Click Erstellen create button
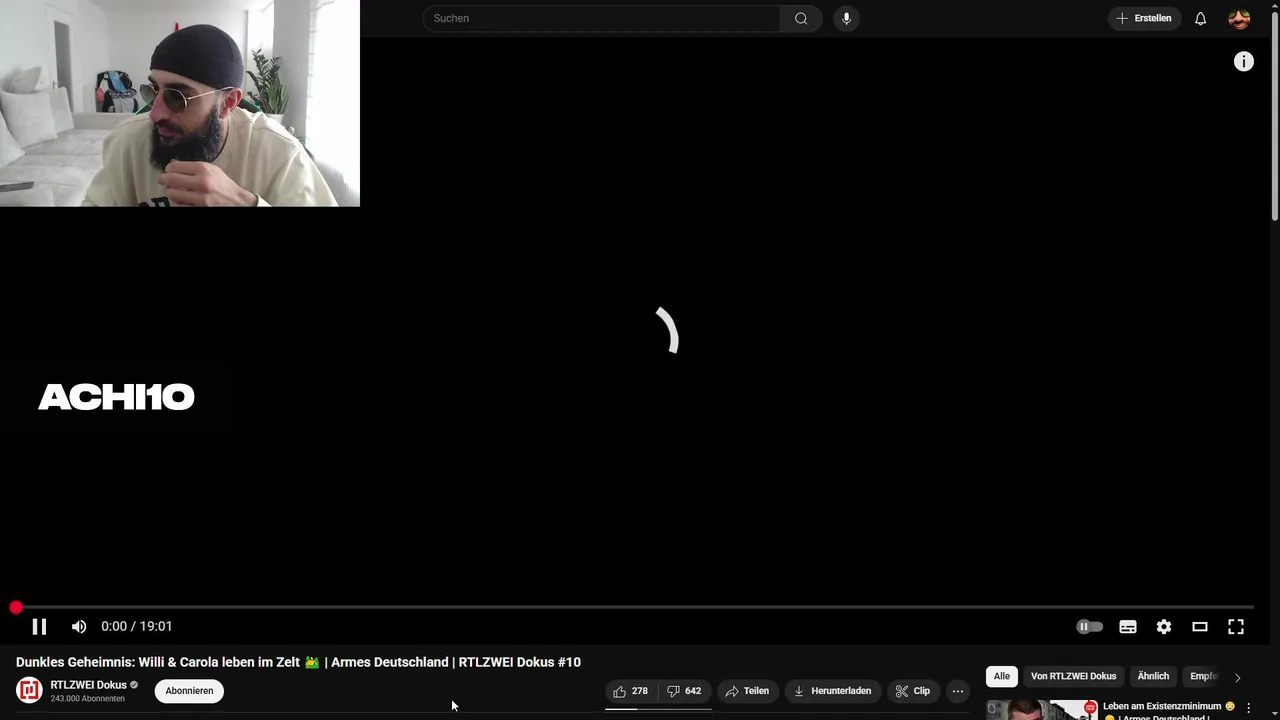 point(1144,18)
